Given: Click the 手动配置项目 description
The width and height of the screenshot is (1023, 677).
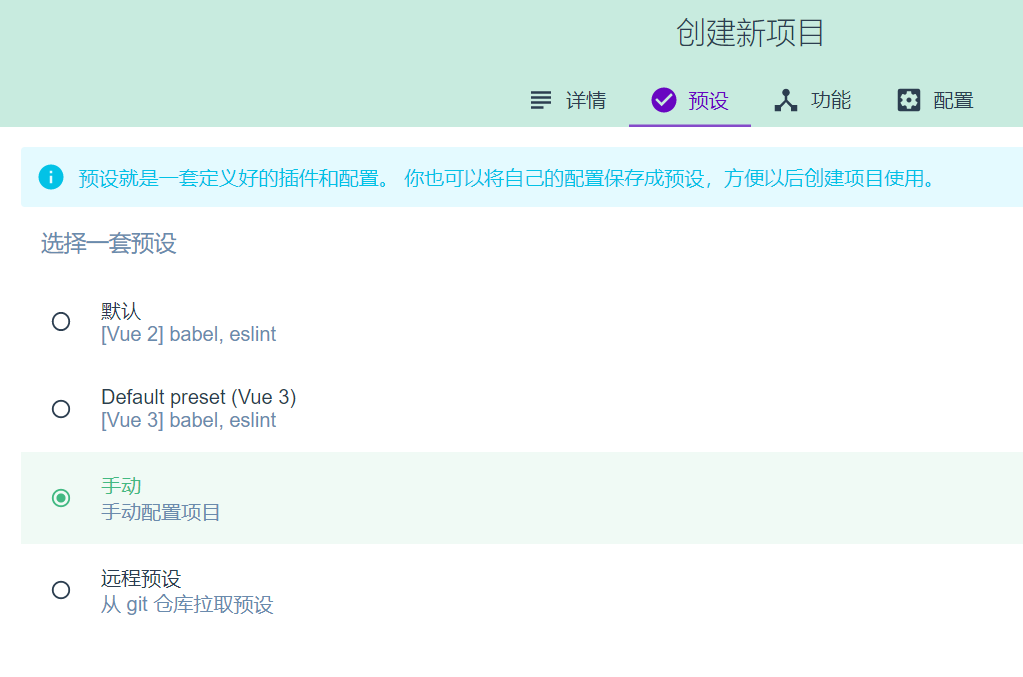Looking at the screenshot, I should 160,513.
